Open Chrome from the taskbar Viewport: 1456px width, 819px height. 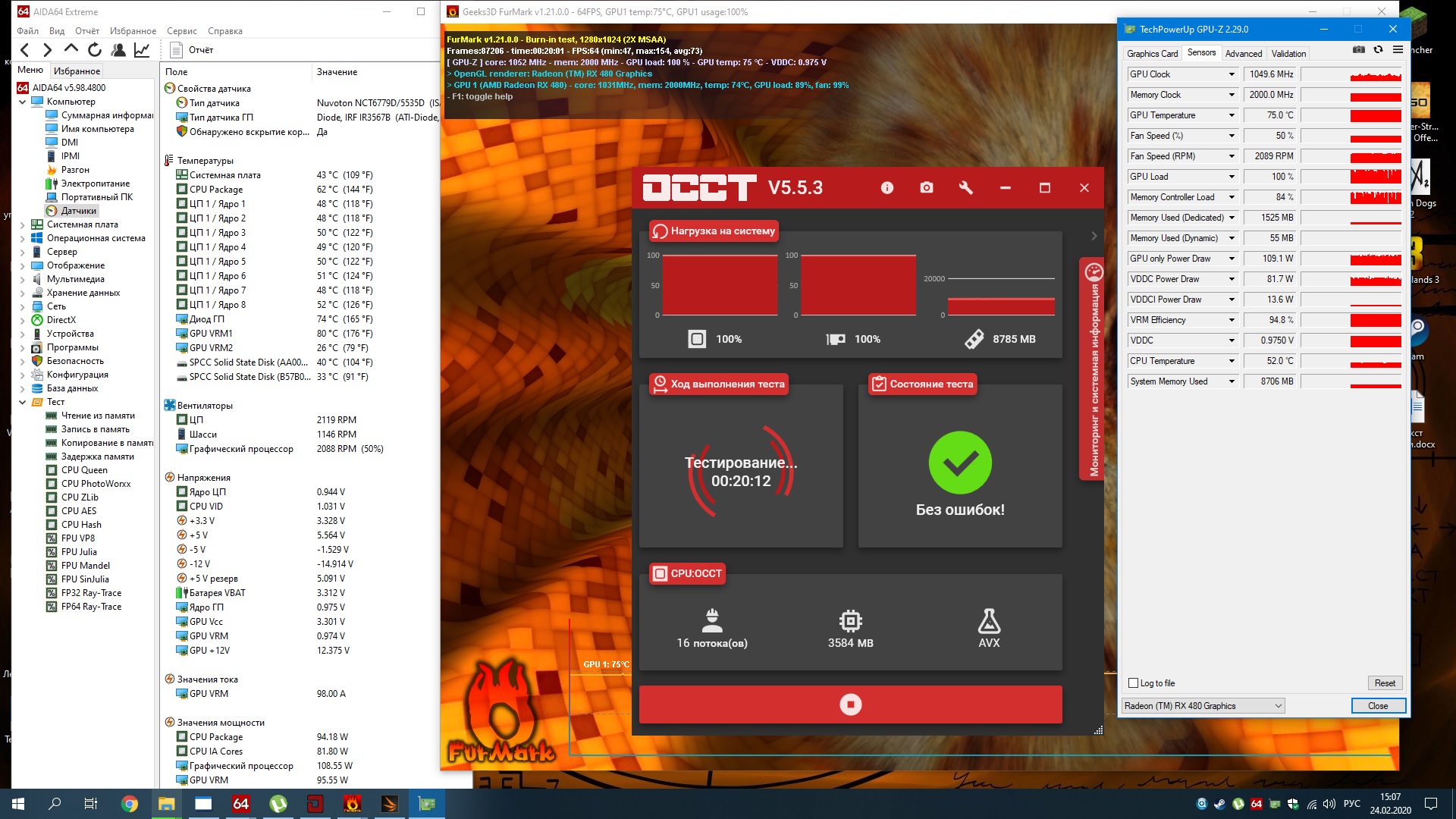pyautogui.click(x=130, y=804)
